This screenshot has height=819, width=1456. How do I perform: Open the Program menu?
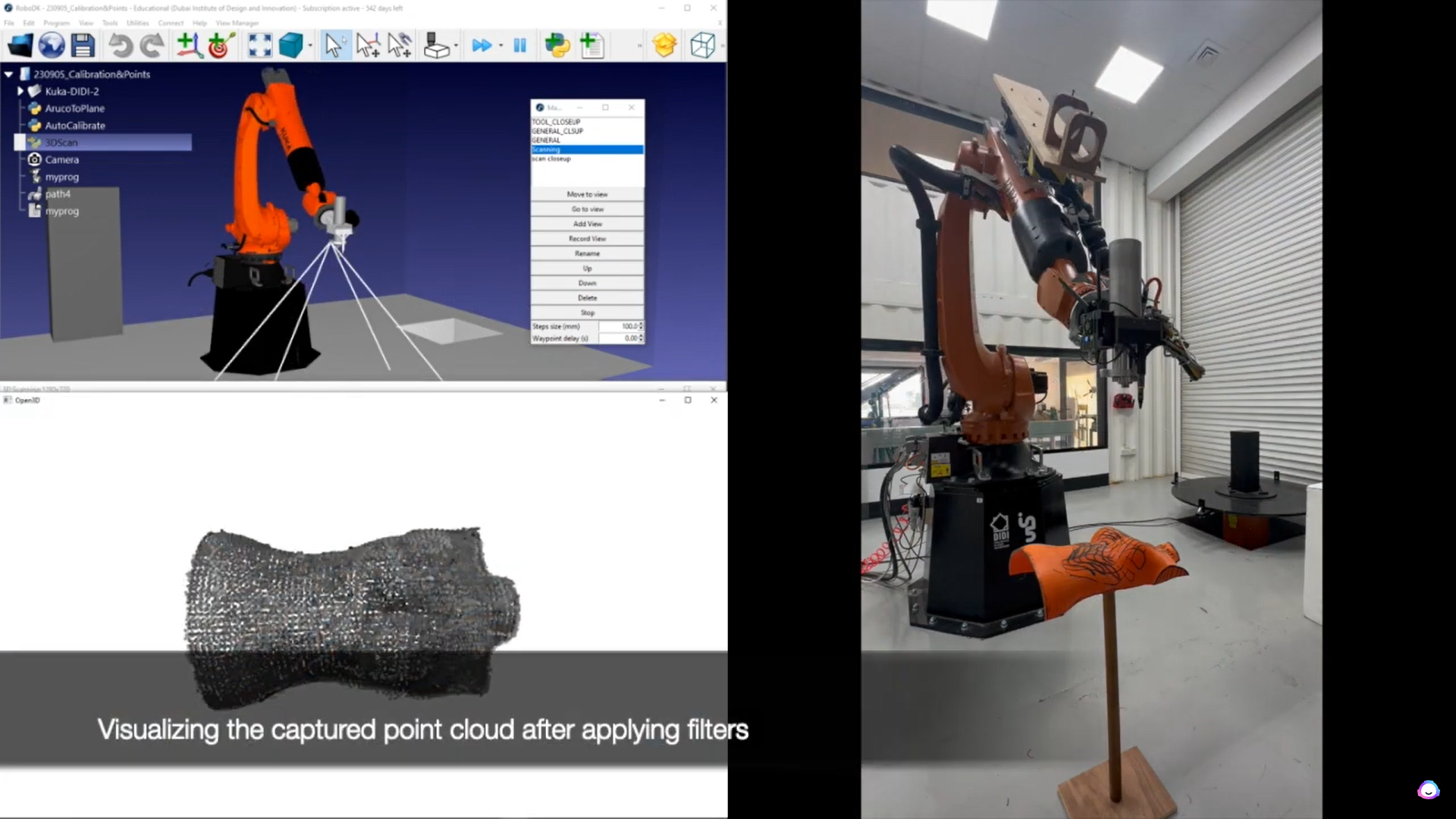(x=56, y=23)
